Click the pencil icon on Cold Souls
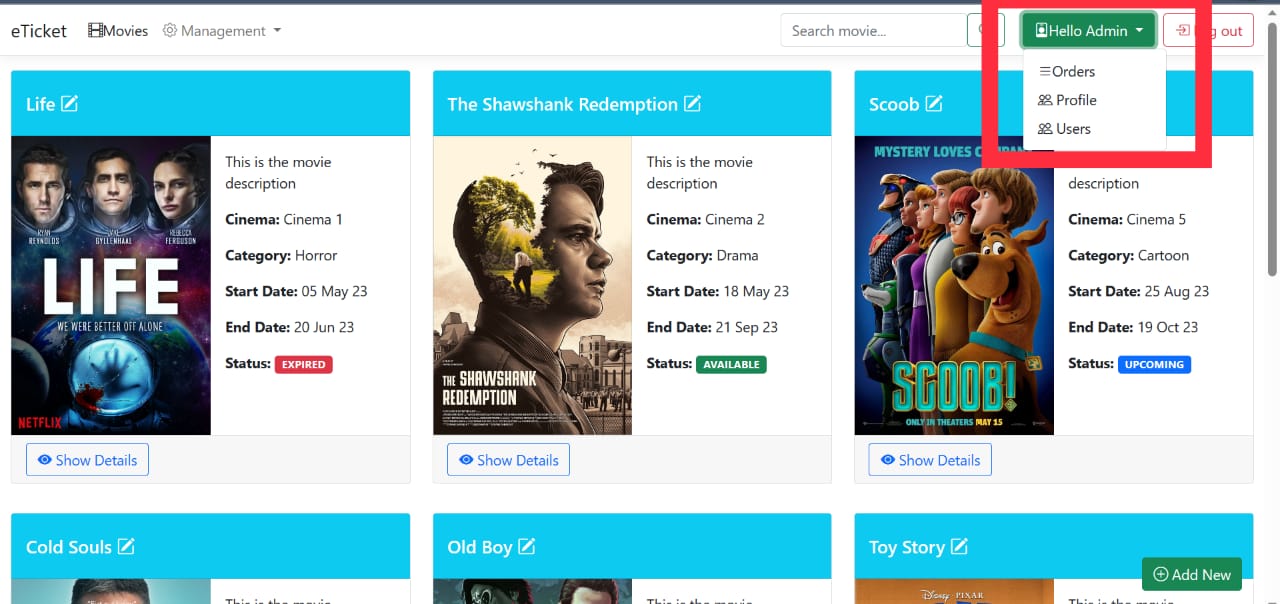The image size is (1280, 604). pos(125,547)
